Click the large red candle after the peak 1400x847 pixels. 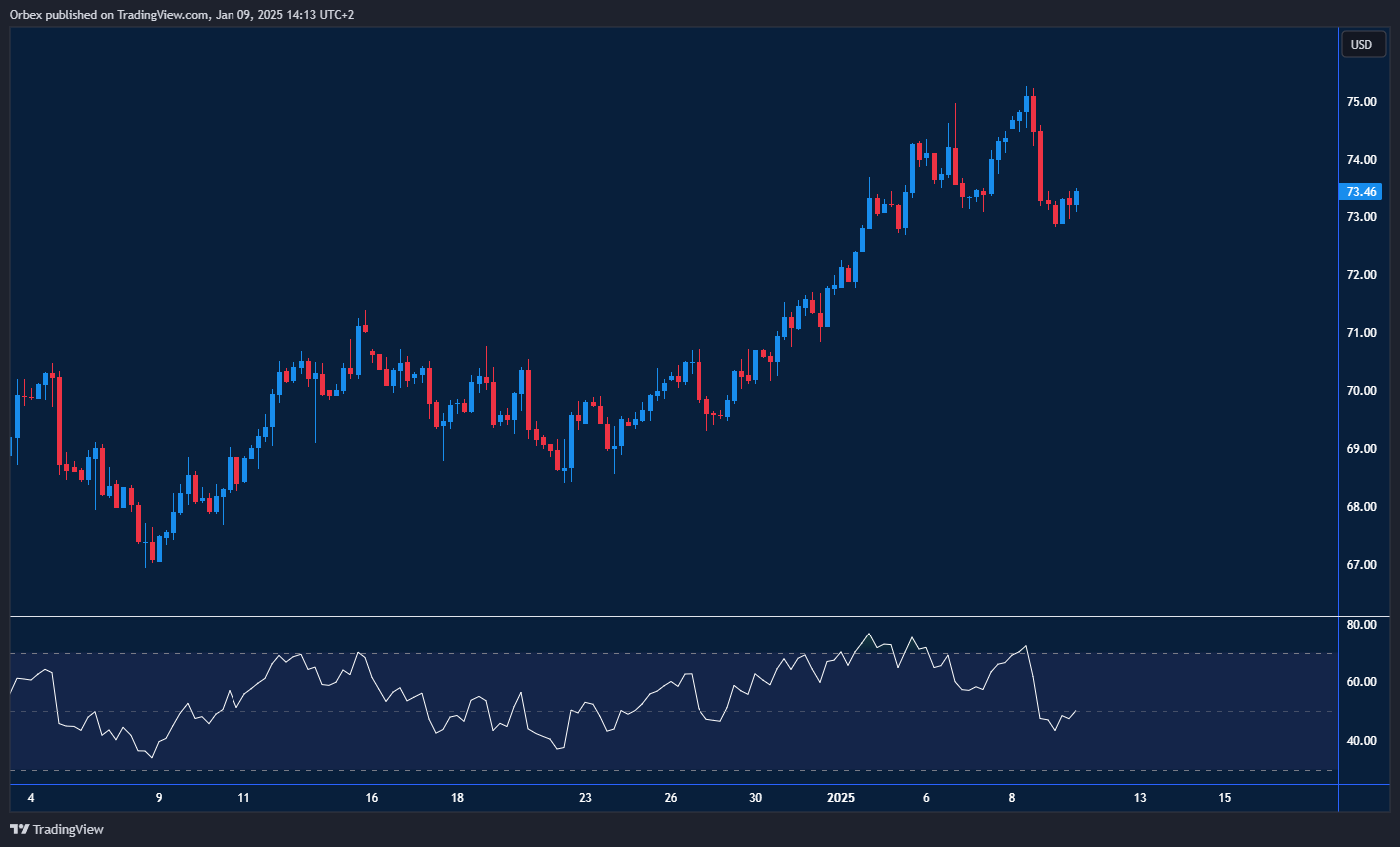(x=1040, y=165)
